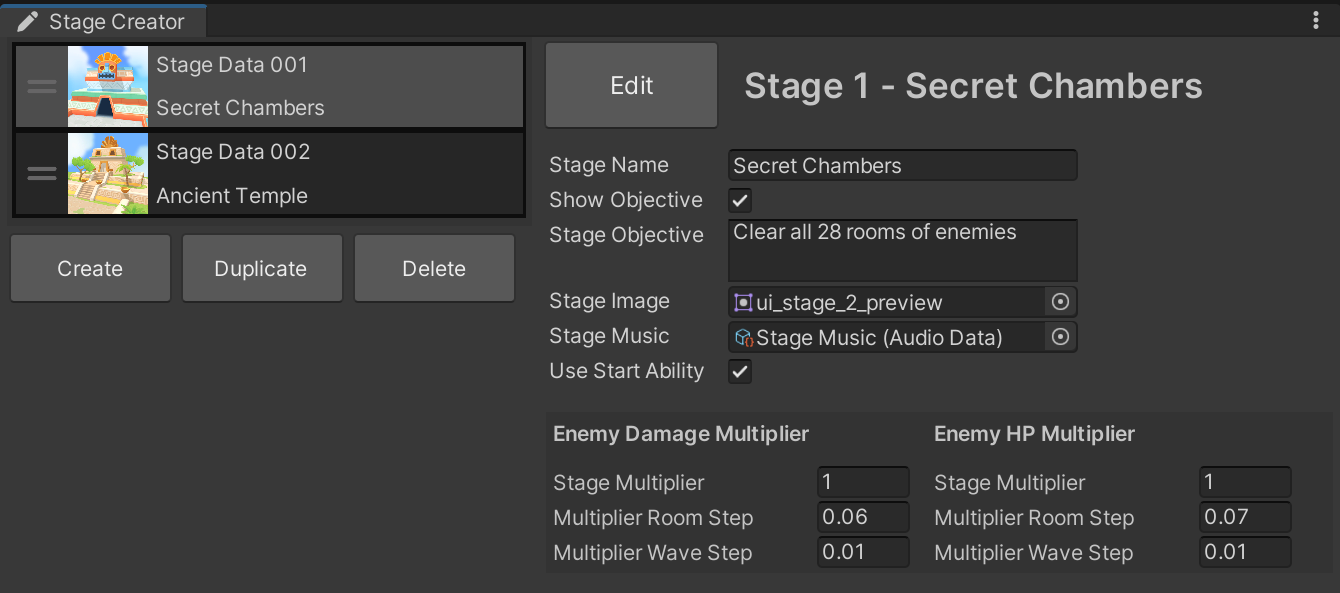Delete the selected stage

tap(434, 268)
